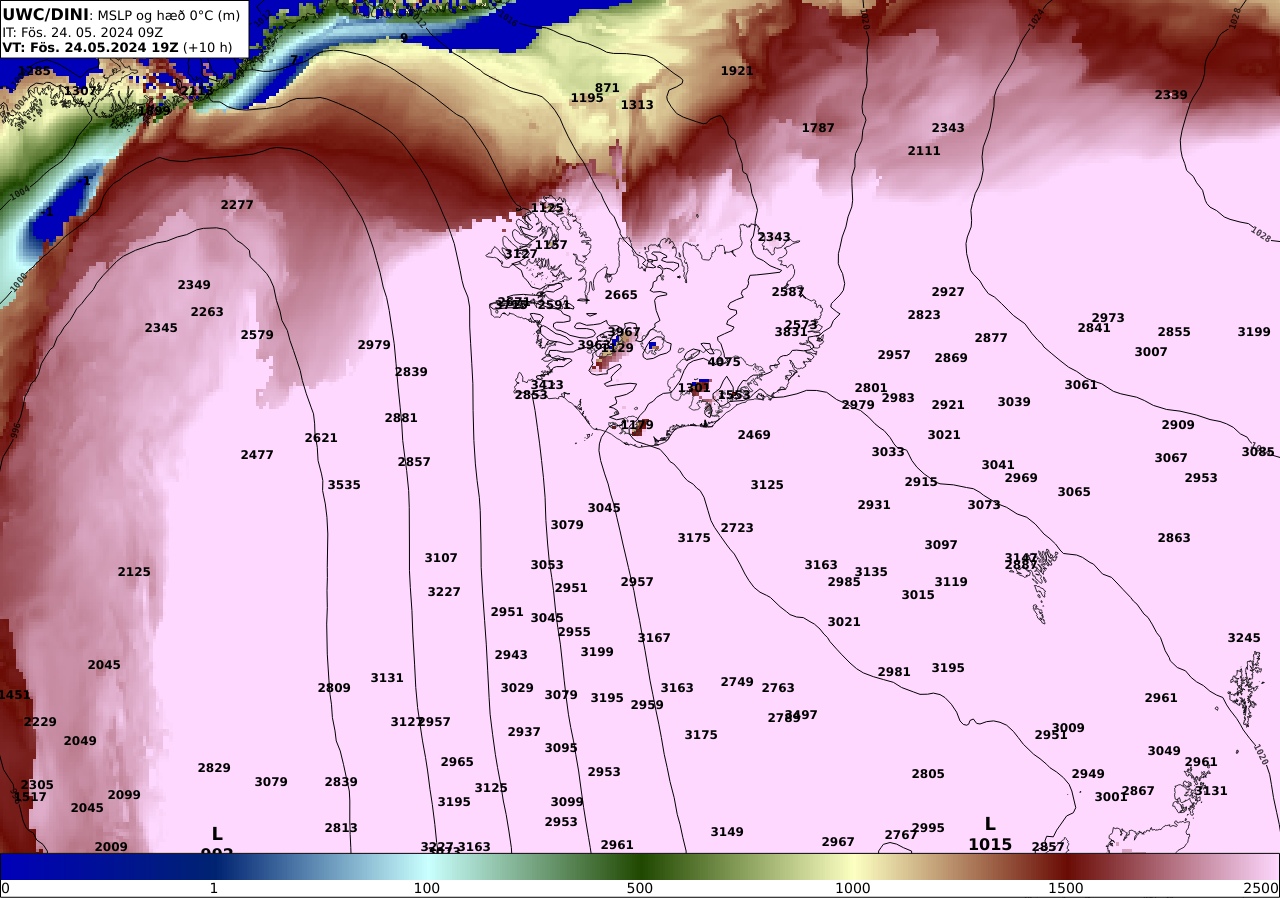The image size is (1280, 898).
Task: Select the 3085 height value
Action: (x=1258, y=452)
